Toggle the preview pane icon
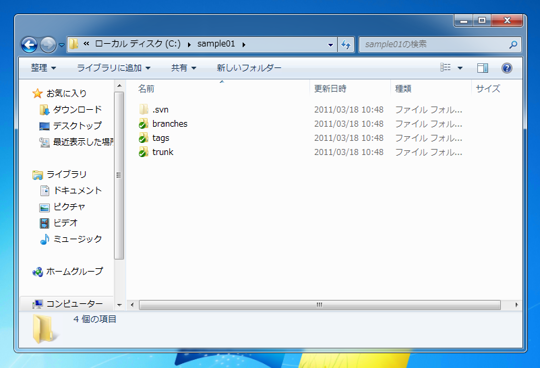The height and width of the screenshot is (368, 540). coord(482,68)
